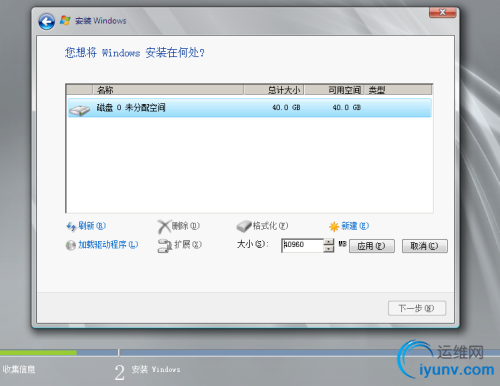
Task: Sort by the 类型 type column header
Action: [x=398, y=90]
